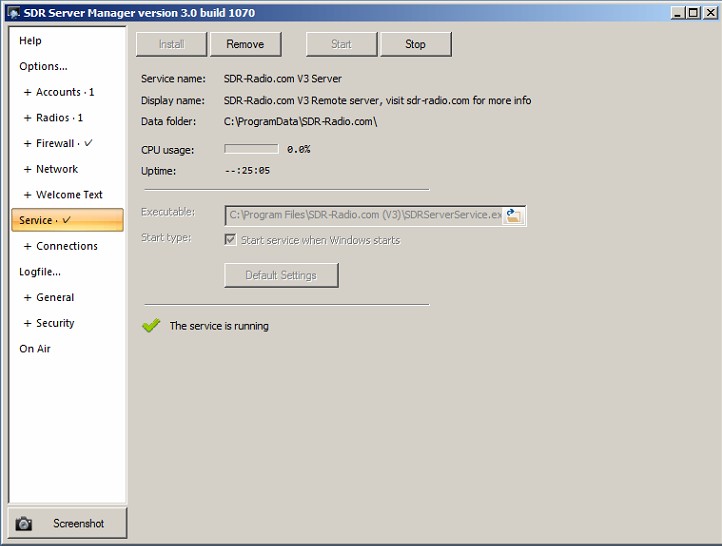The image size is (722, 546).
Task: Click the camera icon on Screenshot button
Action: click(23, 523)
